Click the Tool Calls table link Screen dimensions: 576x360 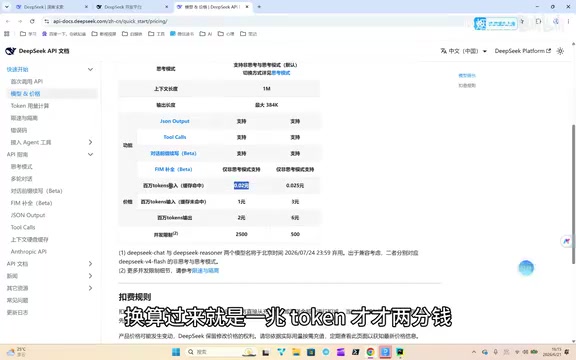pos(175,137)
